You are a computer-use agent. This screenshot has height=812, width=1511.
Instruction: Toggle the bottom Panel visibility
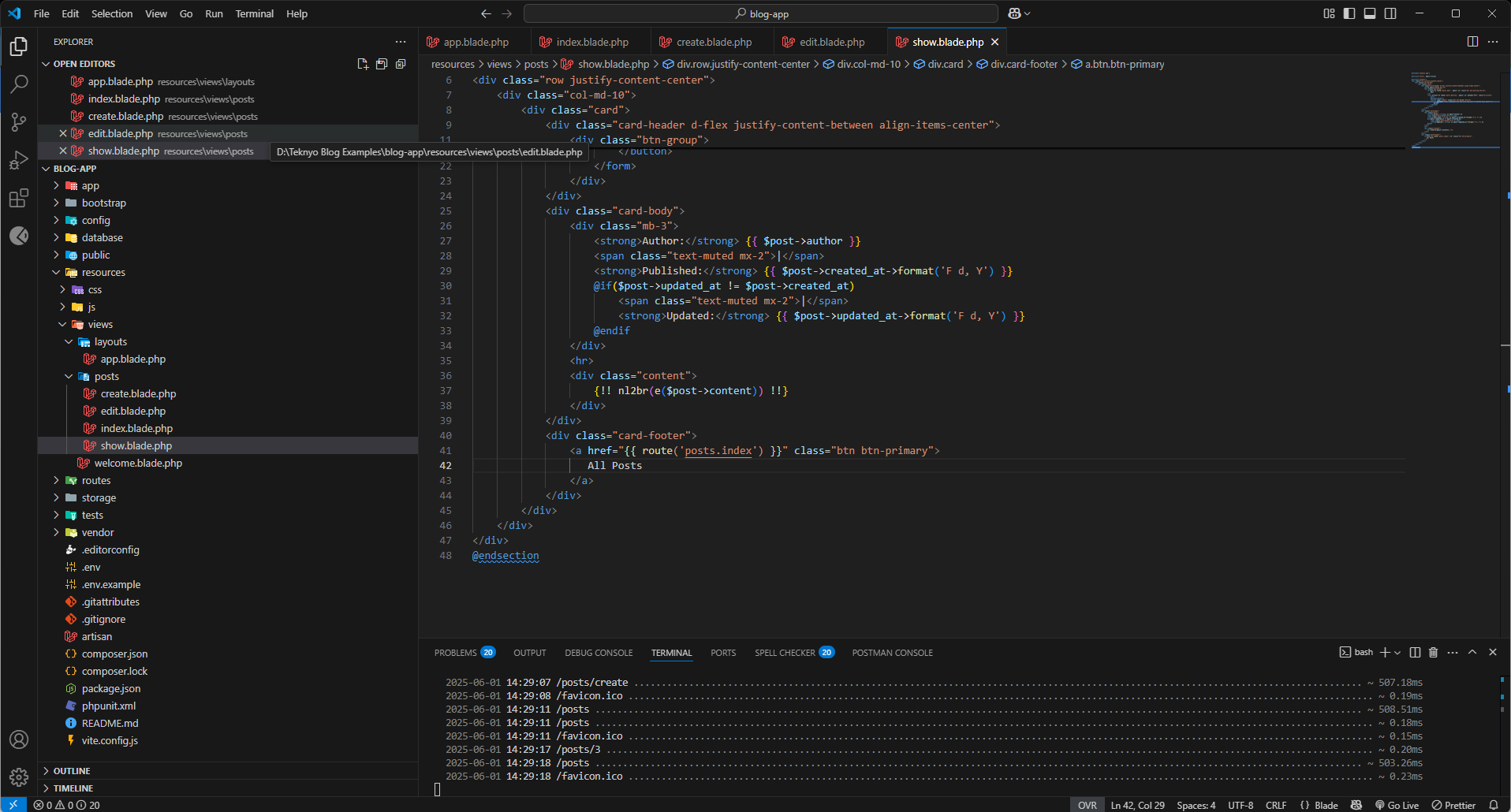click(x=1370, y=13)
